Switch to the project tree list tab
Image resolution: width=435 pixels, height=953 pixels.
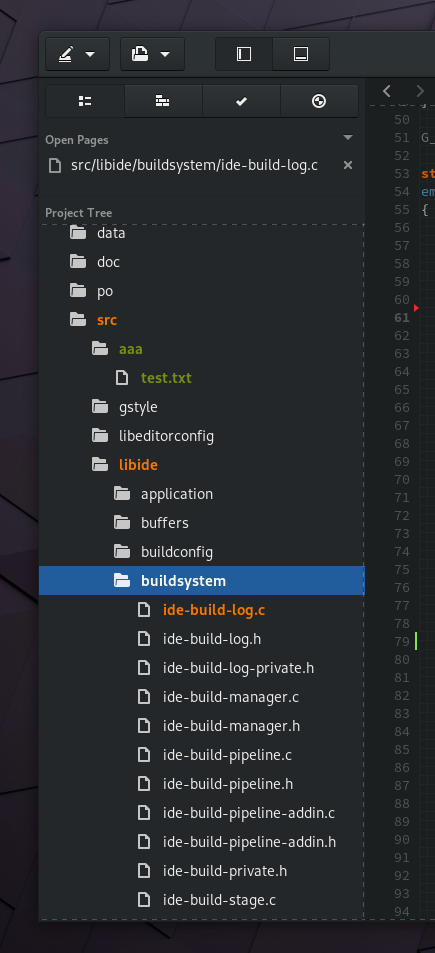[85, 101]
